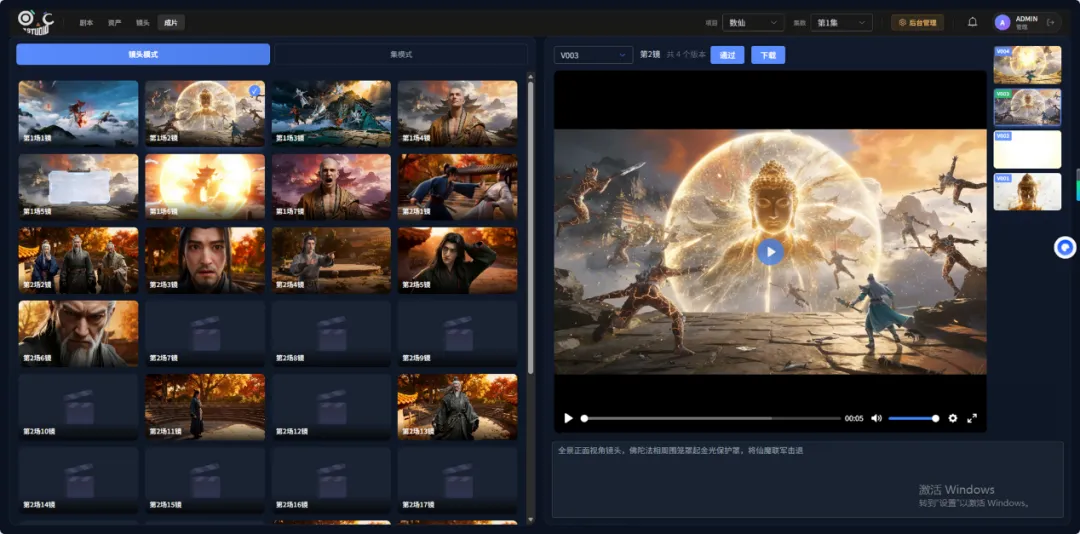Screen dimensions: 1080x534
Task: Open the notification bell
Action: [973, 22]
